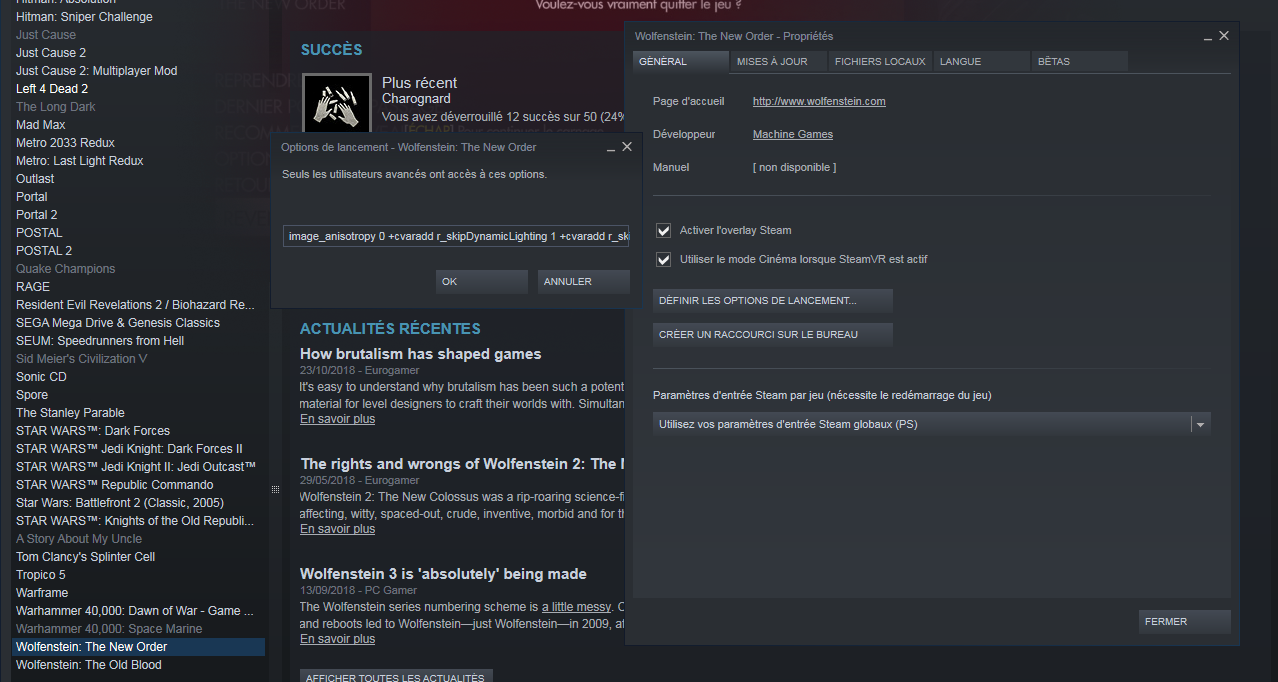Click the launch options text field
The width and height of the screenshot is (1278, 682).
click(457, 236)
